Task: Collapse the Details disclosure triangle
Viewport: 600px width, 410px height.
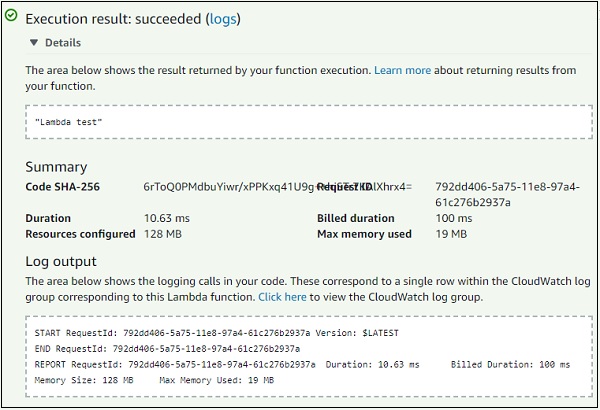Action: pyautogui.click(x=34, y=43)
